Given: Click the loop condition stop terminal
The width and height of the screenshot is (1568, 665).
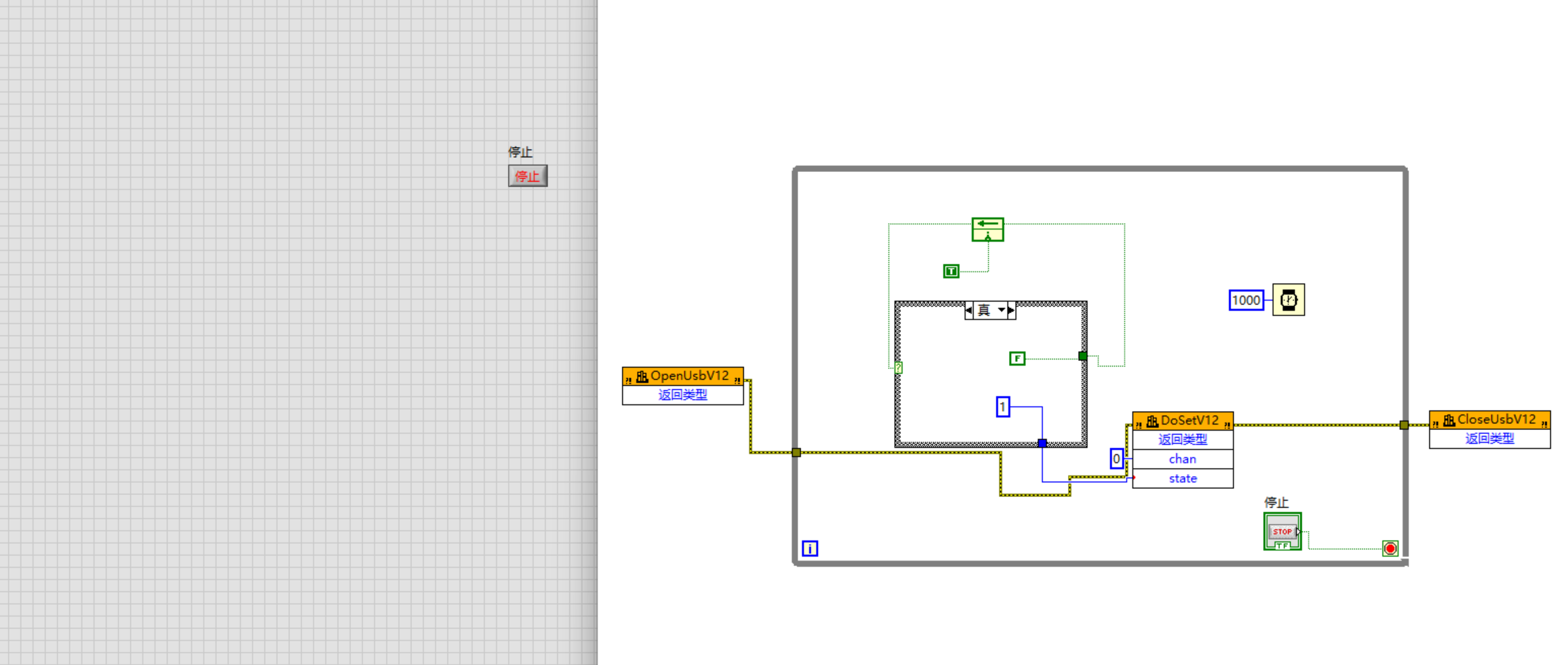Looking at the screenshot, I should (x=1390, y=549).
